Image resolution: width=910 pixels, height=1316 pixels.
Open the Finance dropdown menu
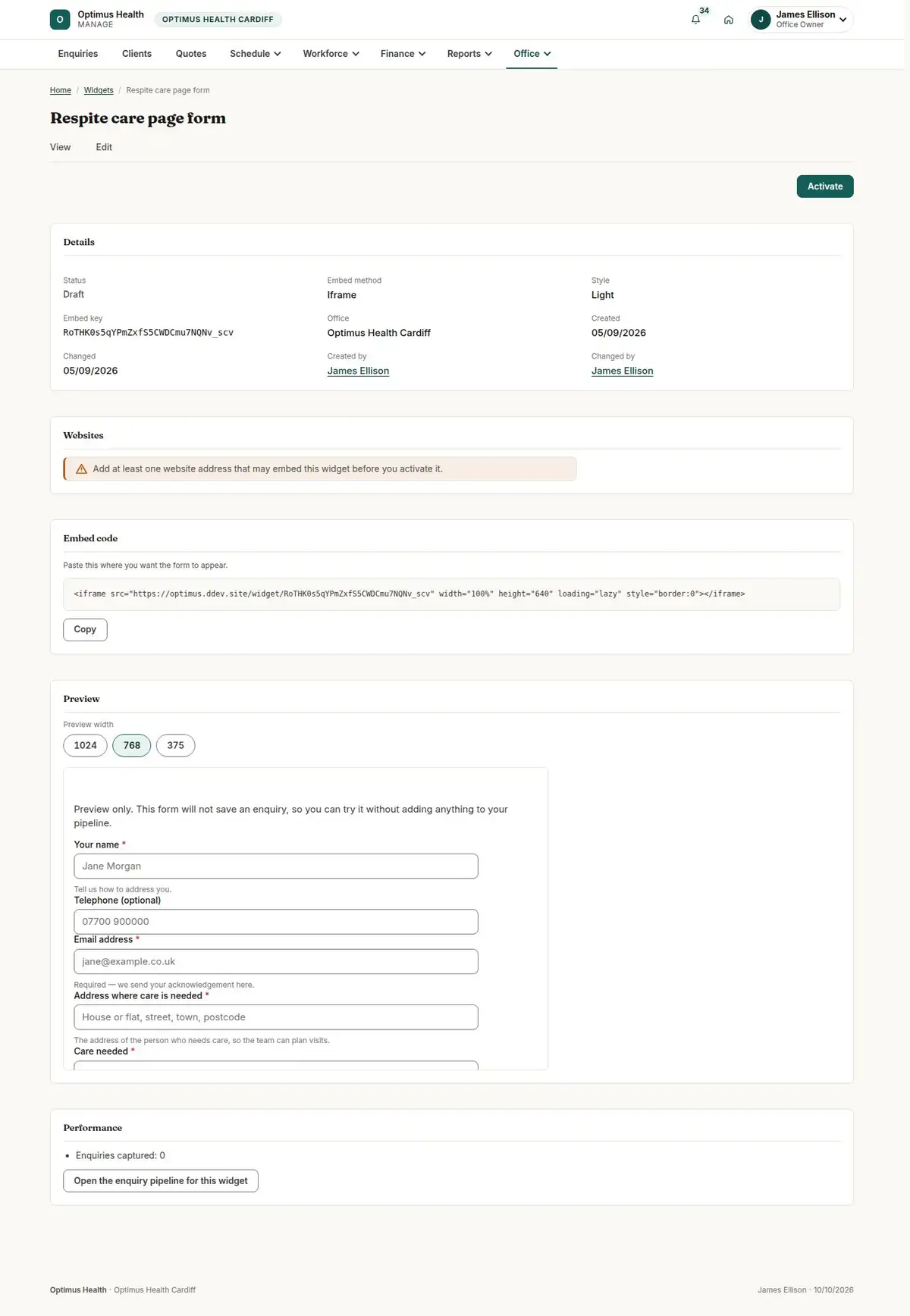click(403, 54)
